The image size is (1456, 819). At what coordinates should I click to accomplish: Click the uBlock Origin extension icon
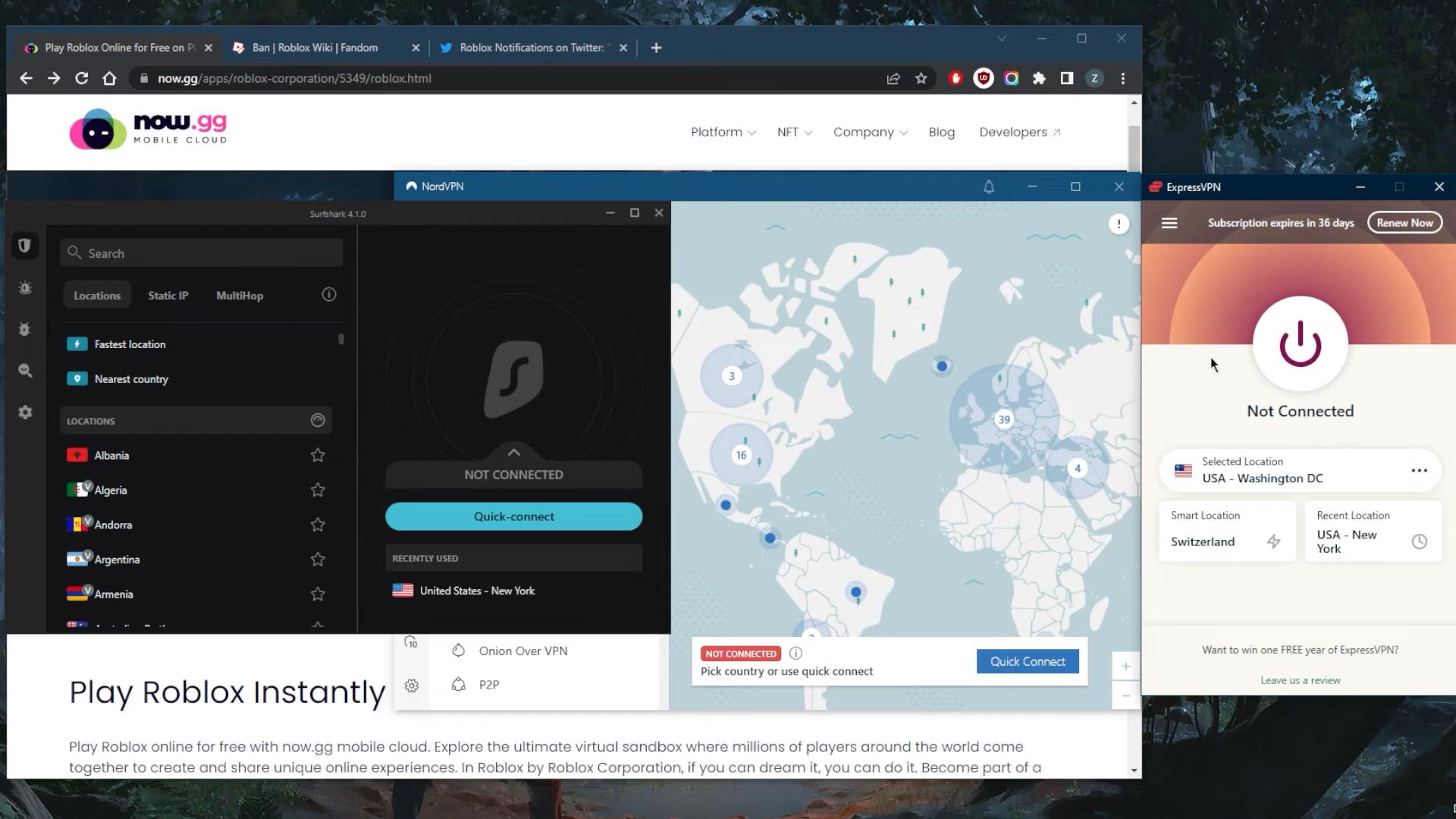click(x=984, y=78)
